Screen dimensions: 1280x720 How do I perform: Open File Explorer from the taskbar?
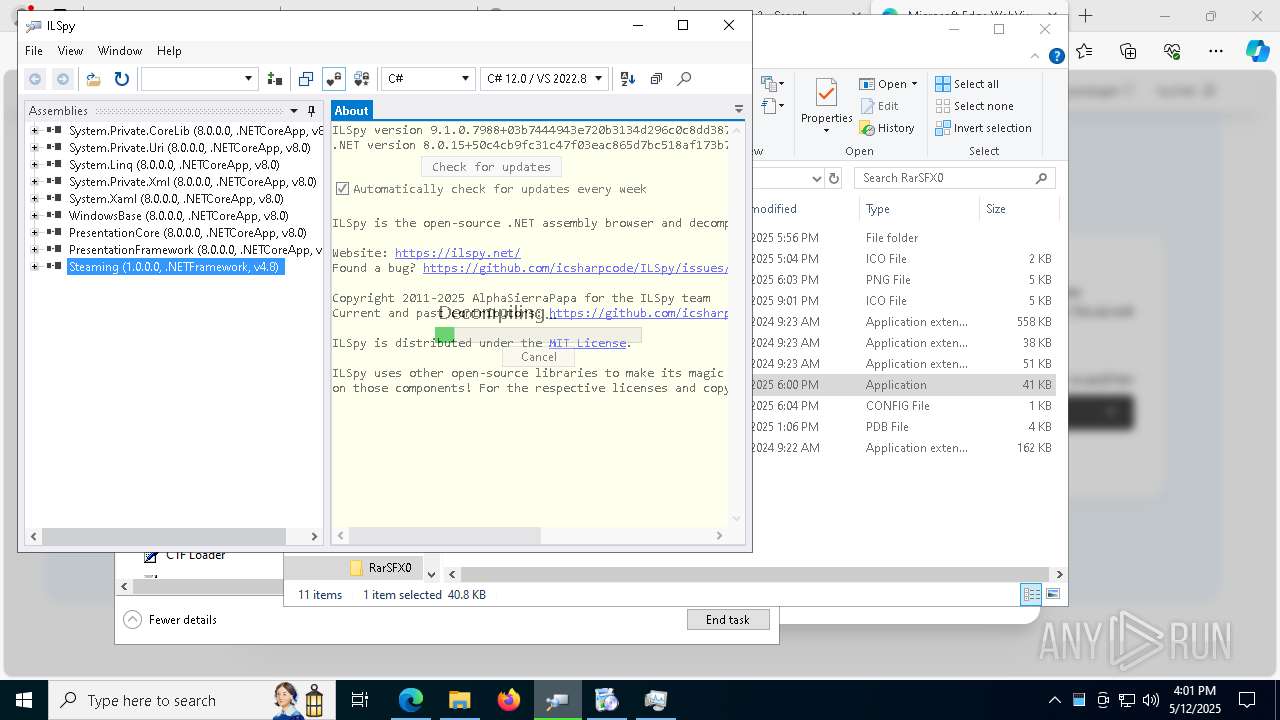pyautogui.click(x=460, y=700)
